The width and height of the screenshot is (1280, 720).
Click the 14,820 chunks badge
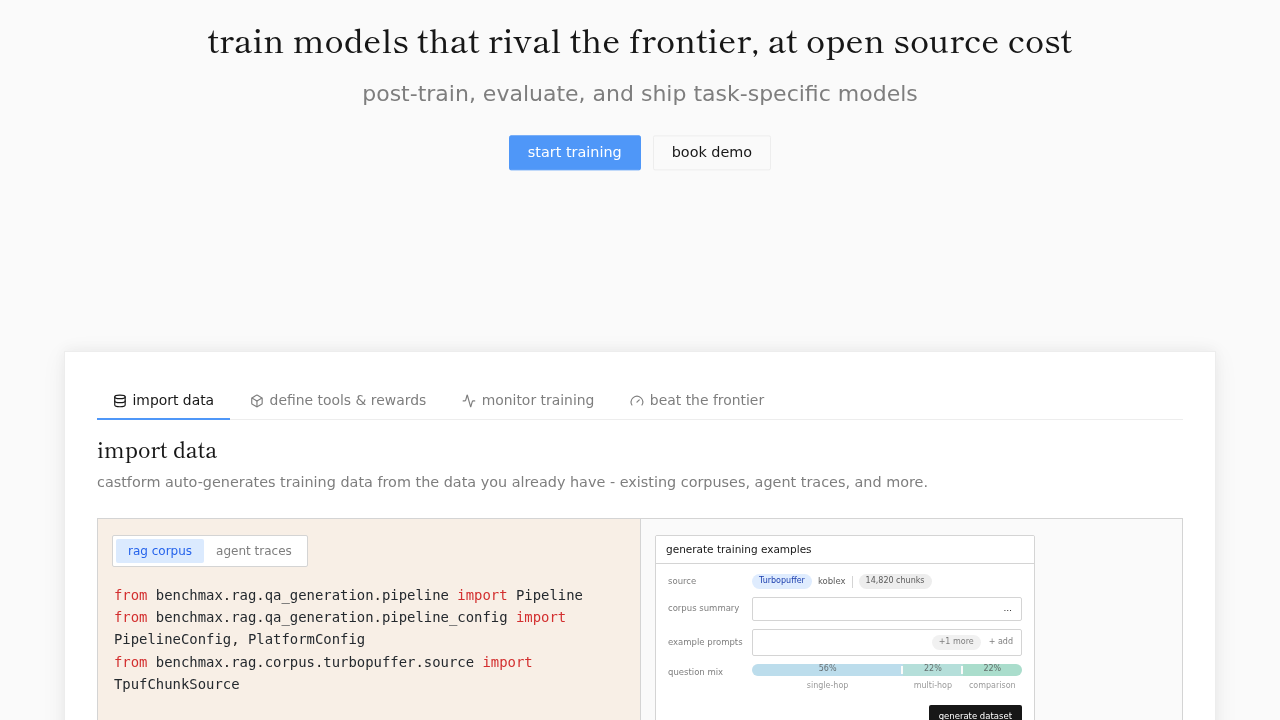[895, 581]
